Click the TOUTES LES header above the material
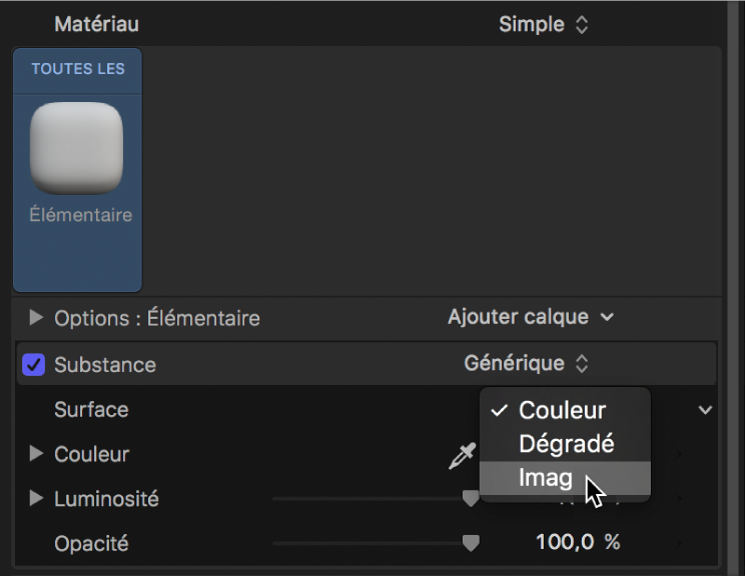The image size is (745, 577). [77, 69]
